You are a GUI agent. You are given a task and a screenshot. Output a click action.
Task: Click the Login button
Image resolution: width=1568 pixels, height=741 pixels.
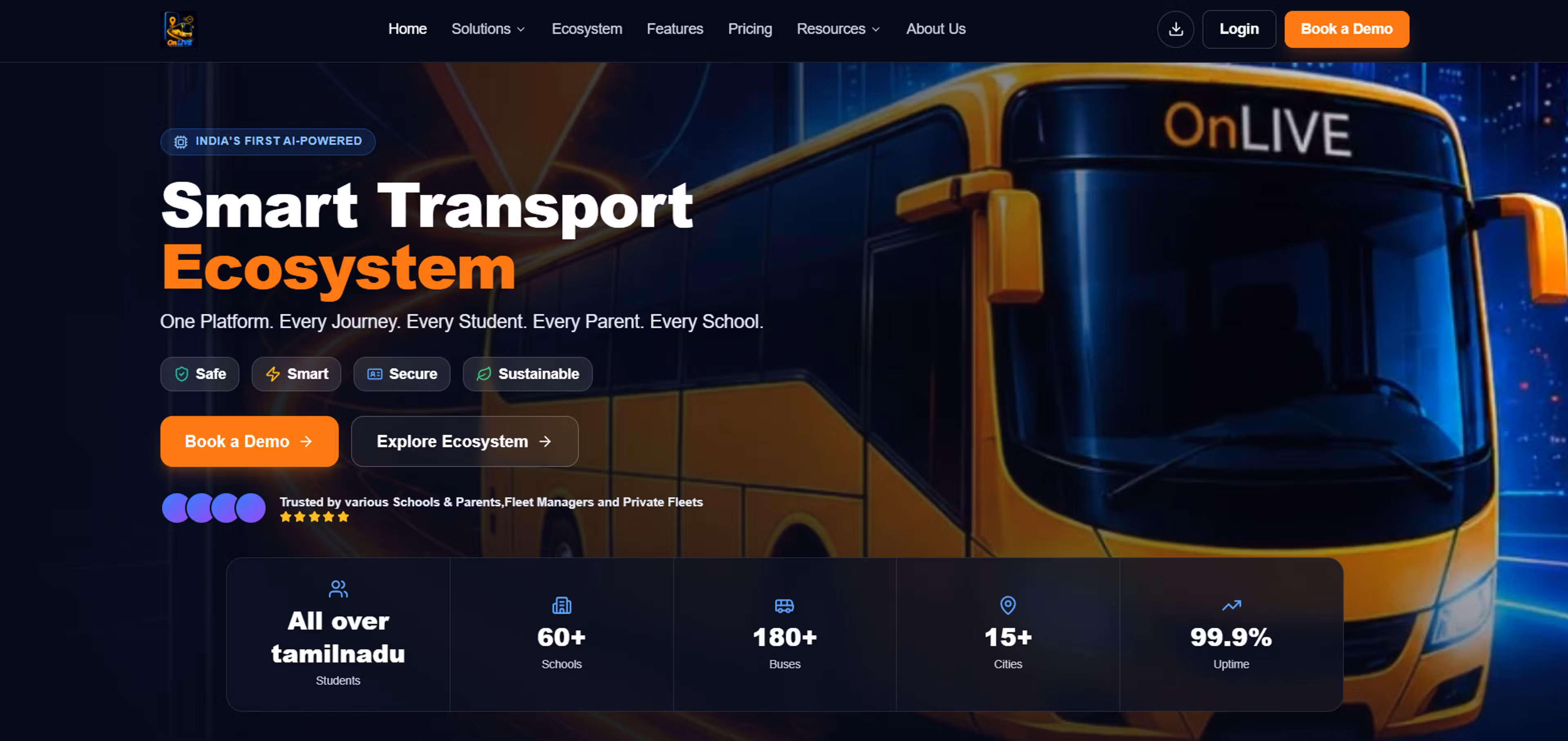[1239, 29]
